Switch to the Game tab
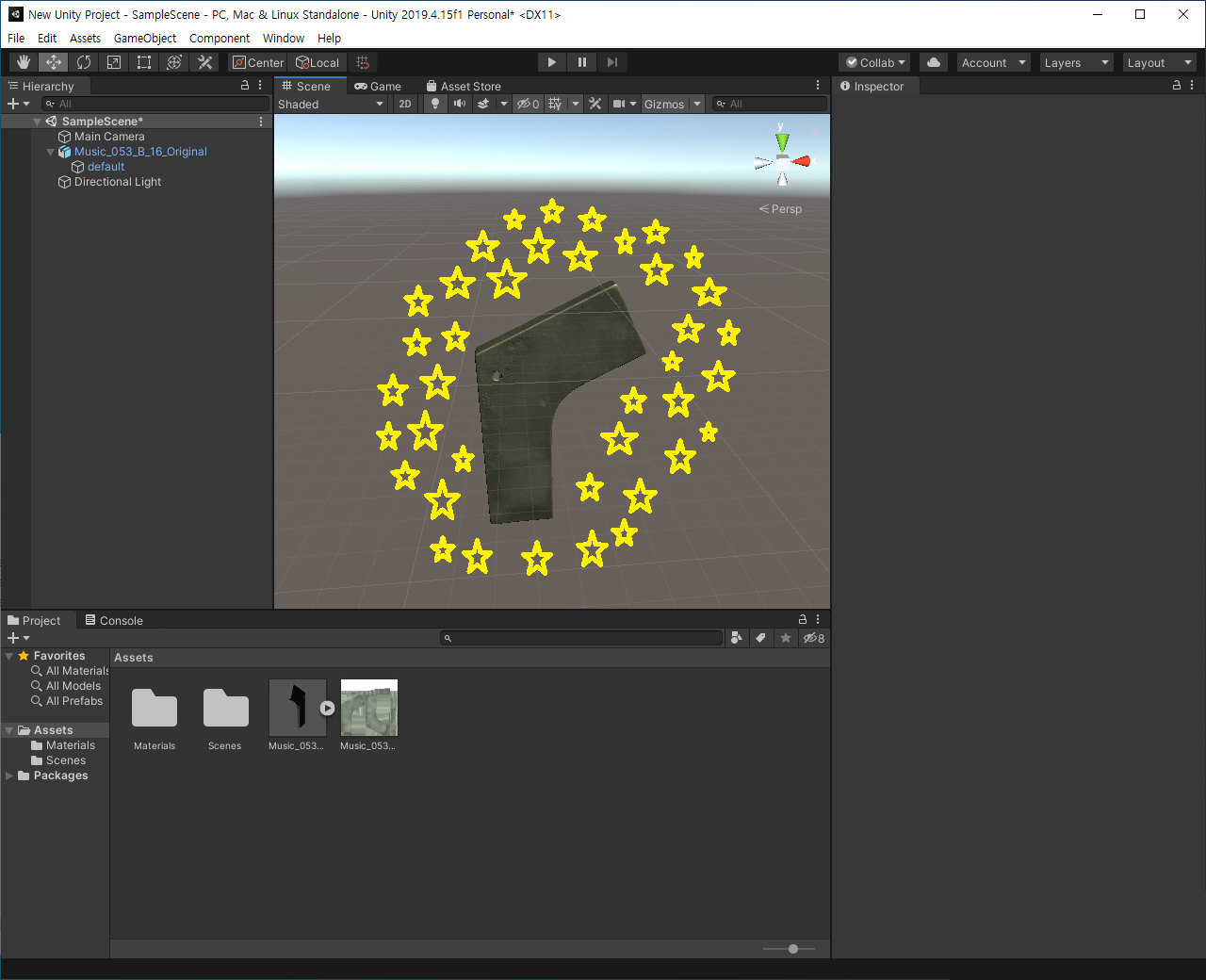Viewport: 1206px width, 980px height. [378, 86]
